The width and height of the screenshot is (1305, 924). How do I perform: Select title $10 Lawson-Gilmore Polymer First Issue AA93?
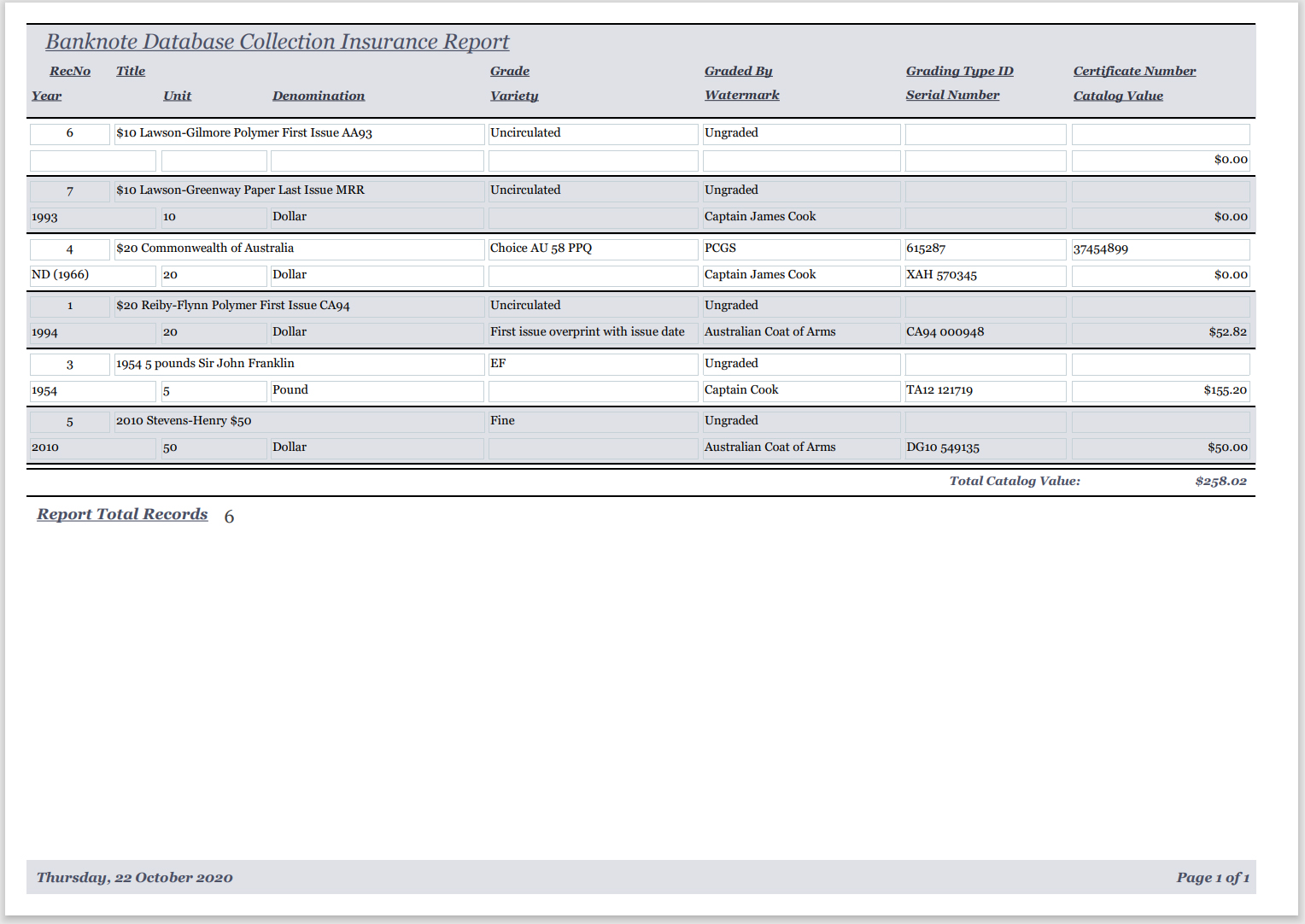click(299, 133)
